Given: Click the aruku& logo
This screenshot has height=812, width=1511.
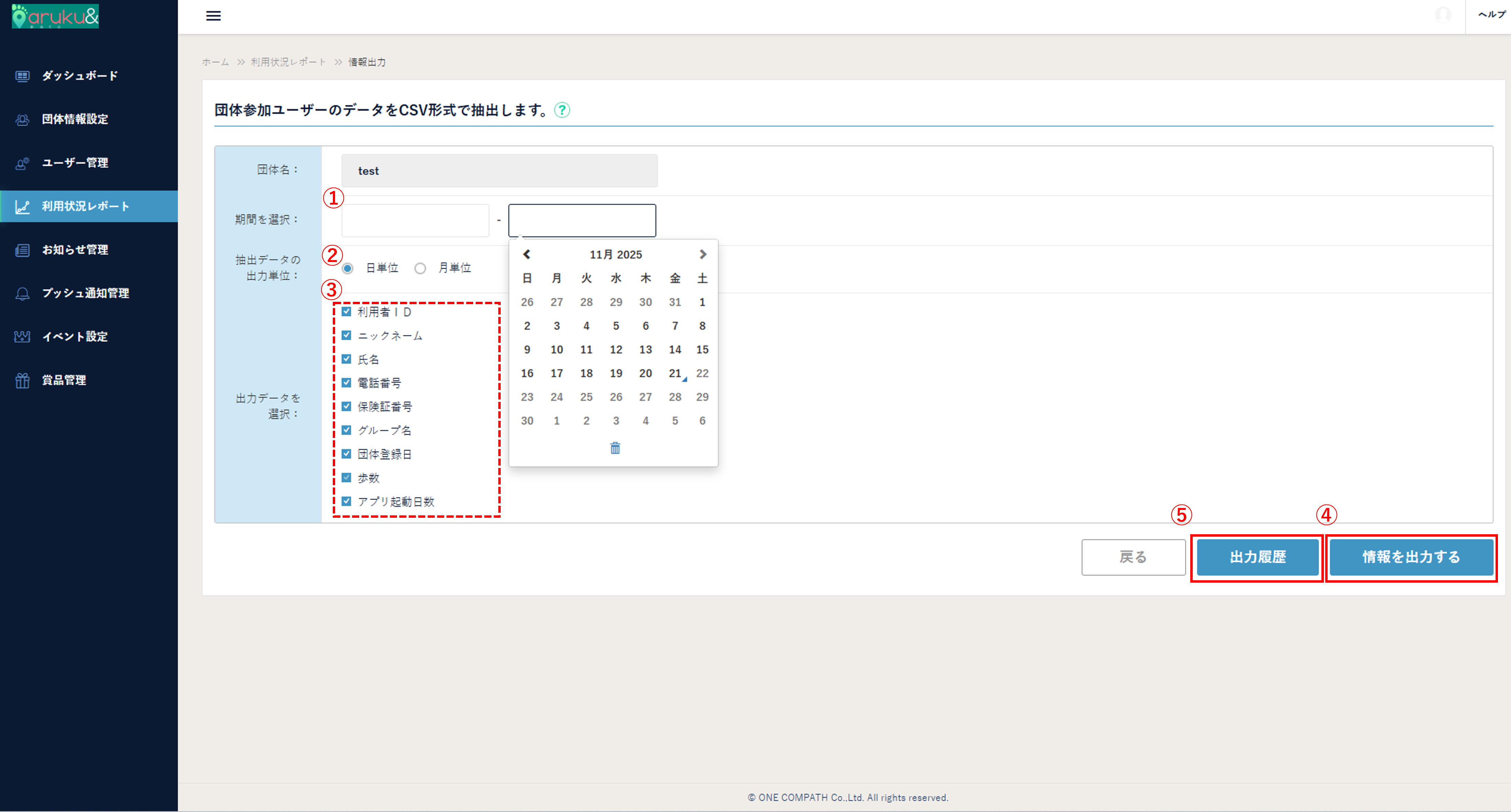Looking at the screenshot, I should 56,16.
